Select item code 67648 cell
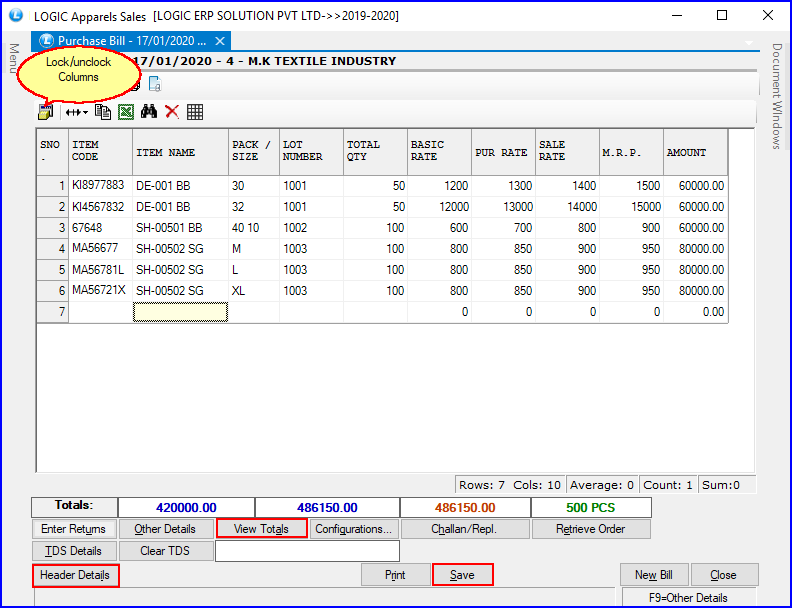 click(101, 228)
